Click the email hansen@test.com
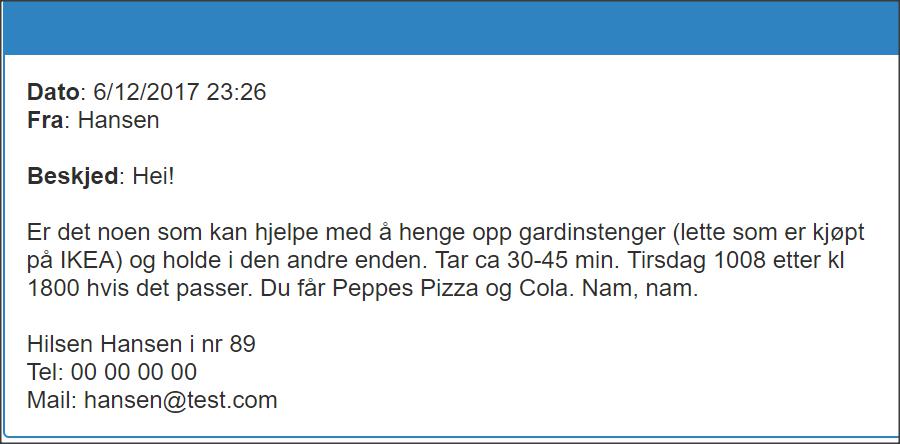The width and height of the screenshot is (900, 444). (x=180, y=400)
